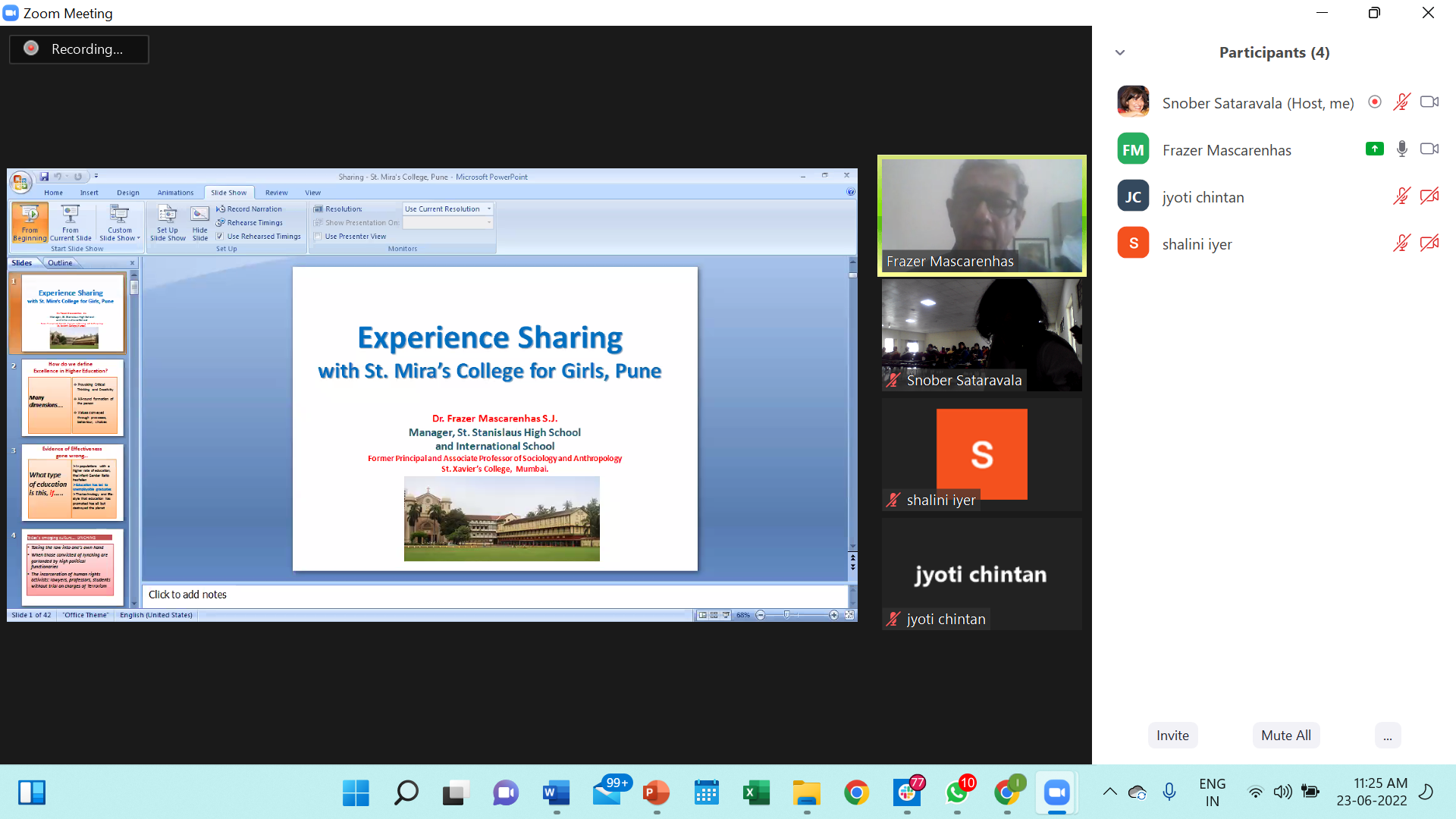The height and width of the screenshot is (819, 1456).
Task: Mute Frazer Mascarenhas's microphone
Action: 1402,149
